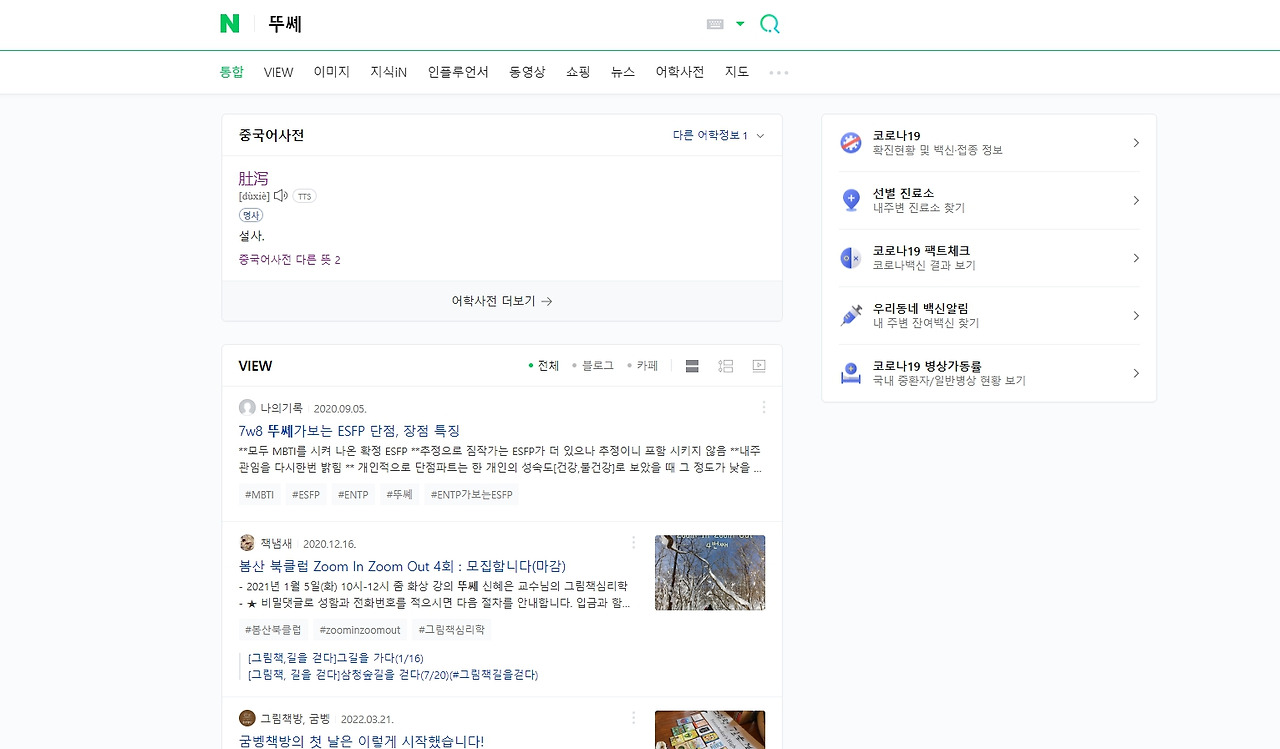Switch to the VIEW search tab
The image size is (1280, 749).
pos(279,72)
